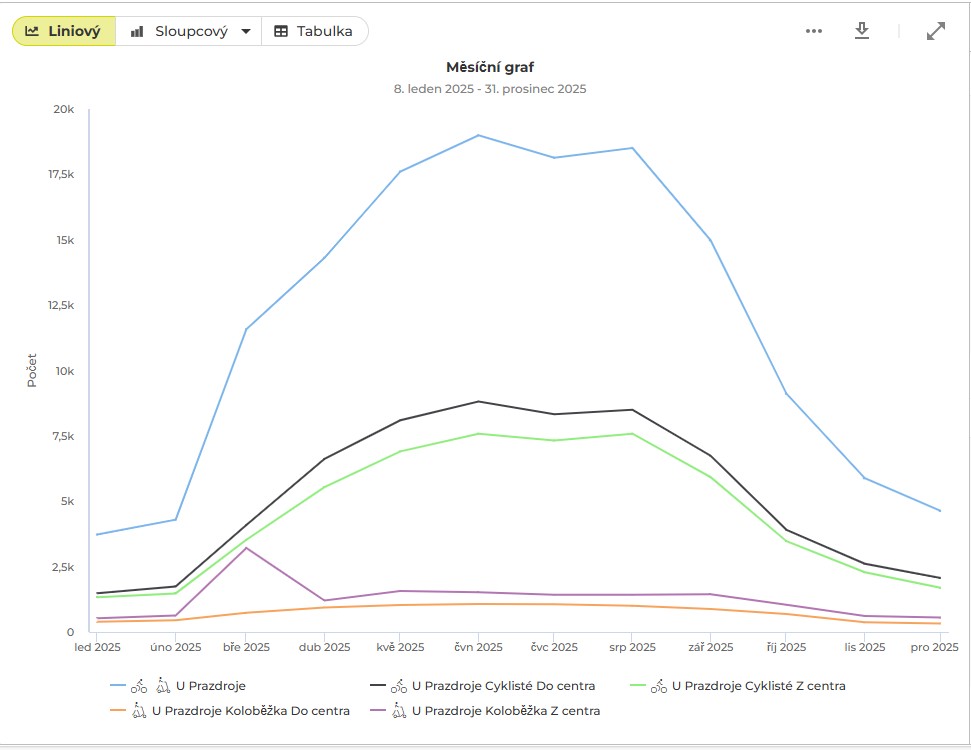Image resolution: width=971 pixels, height=750 pixels.
Task: Select the Sloupcový chart type
Action: click(x=180, y=31)
